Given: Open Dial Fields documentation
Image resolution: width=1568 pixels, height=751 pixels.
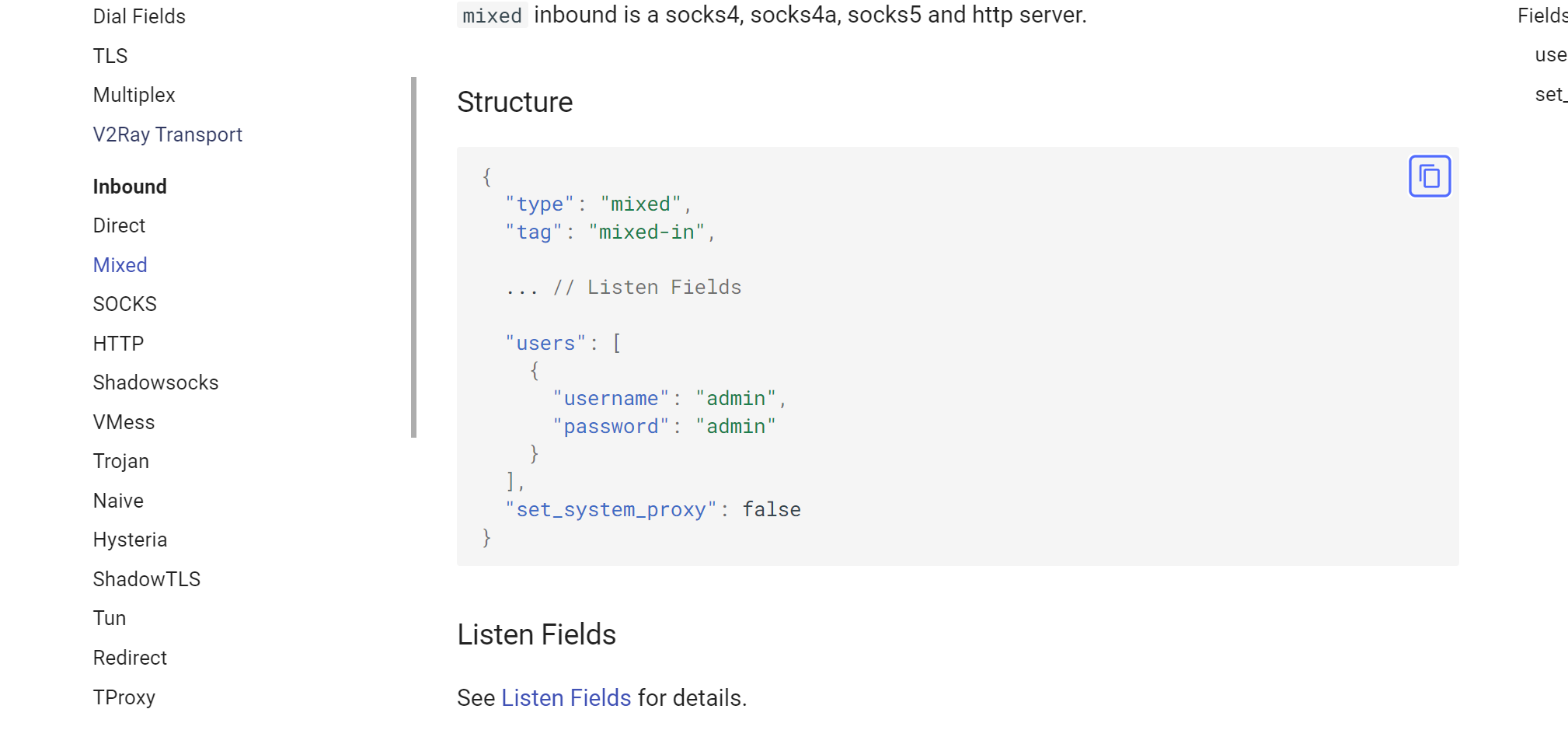Looking at the screenshot, I should pyautogui.click(x=139, y=16).
